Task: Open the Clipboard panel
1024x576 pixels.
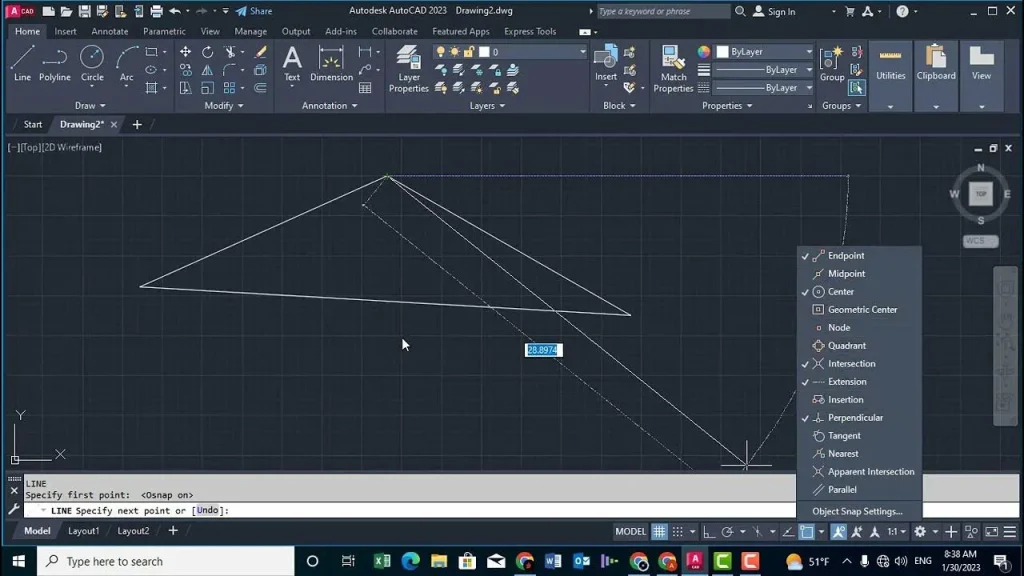Action: (x=936, y=75)
